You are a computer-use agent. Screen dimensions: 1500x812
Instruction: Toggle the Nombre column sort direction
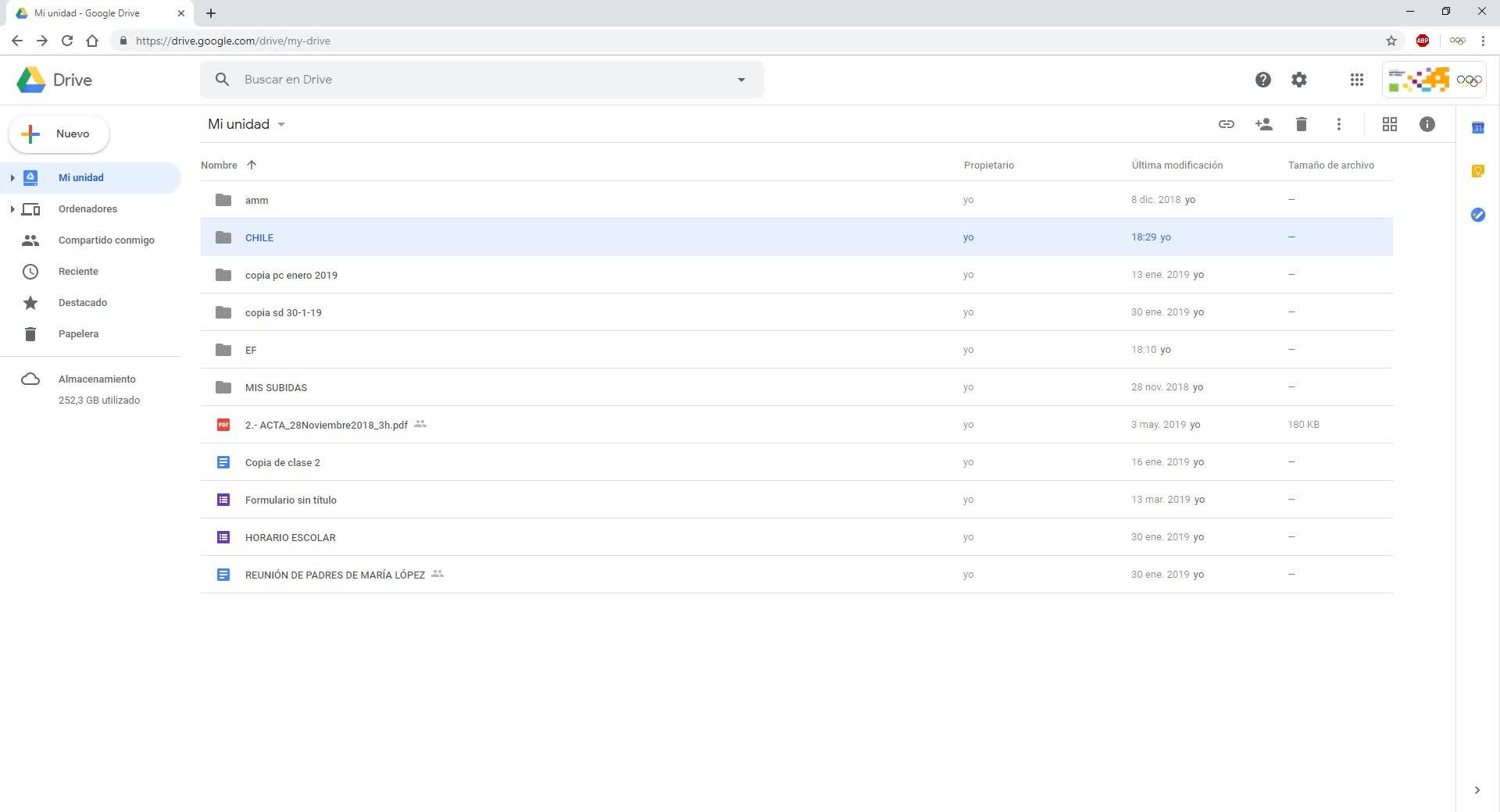point(251,165)
